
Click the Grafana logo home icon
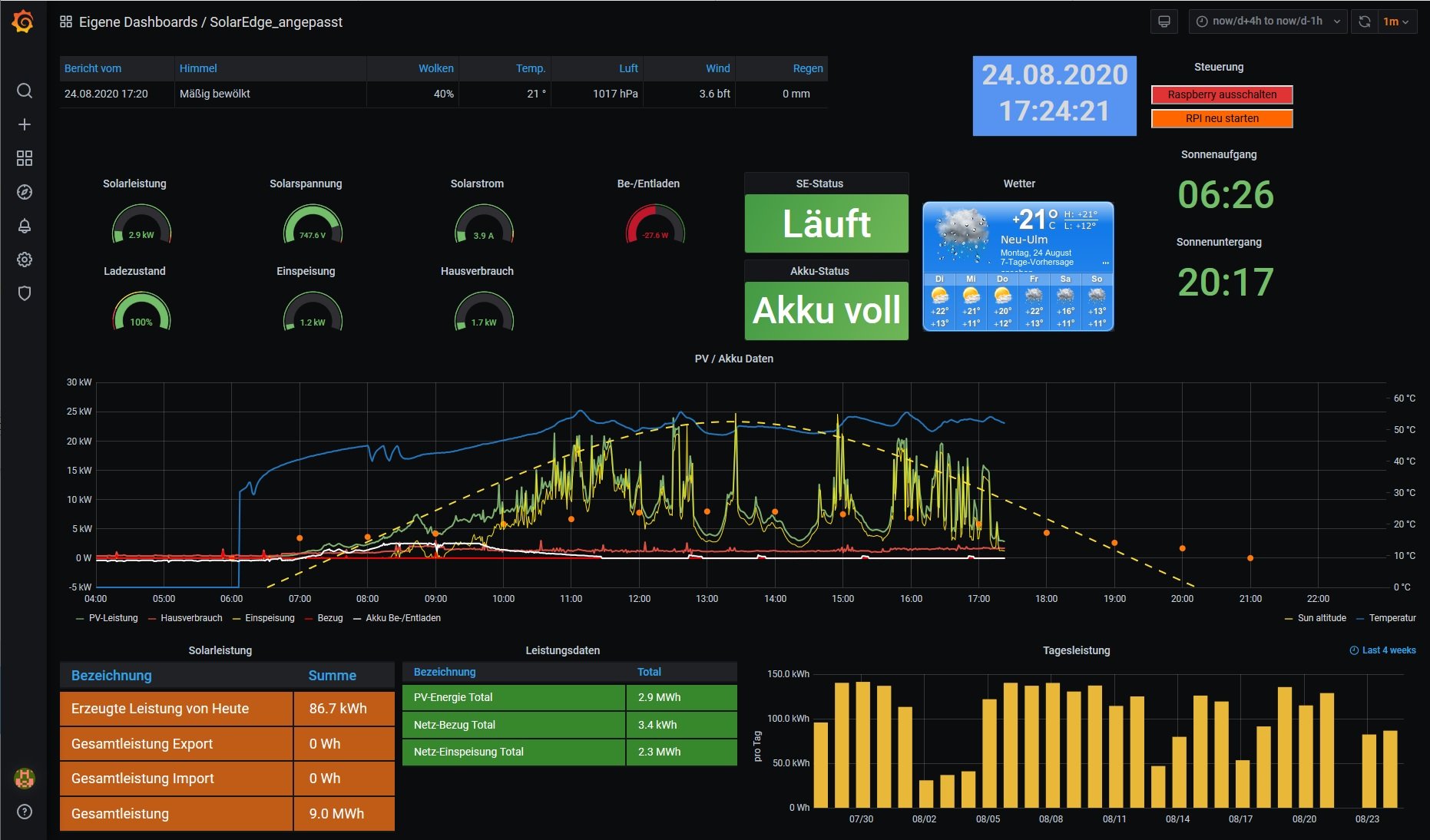pos(23,21)
